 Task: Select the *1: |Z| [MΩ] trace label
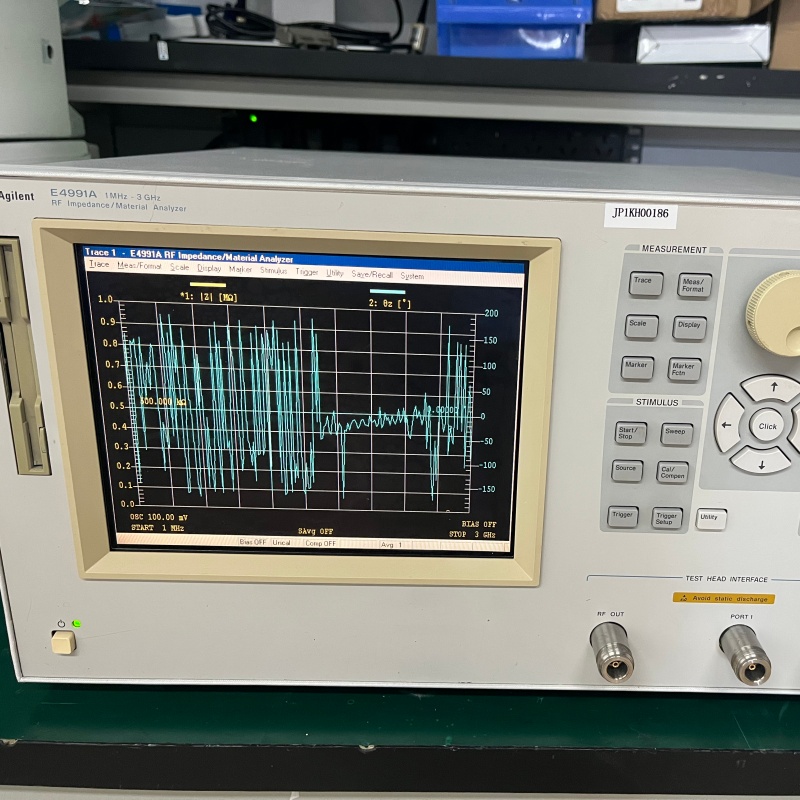click(209, 296)
